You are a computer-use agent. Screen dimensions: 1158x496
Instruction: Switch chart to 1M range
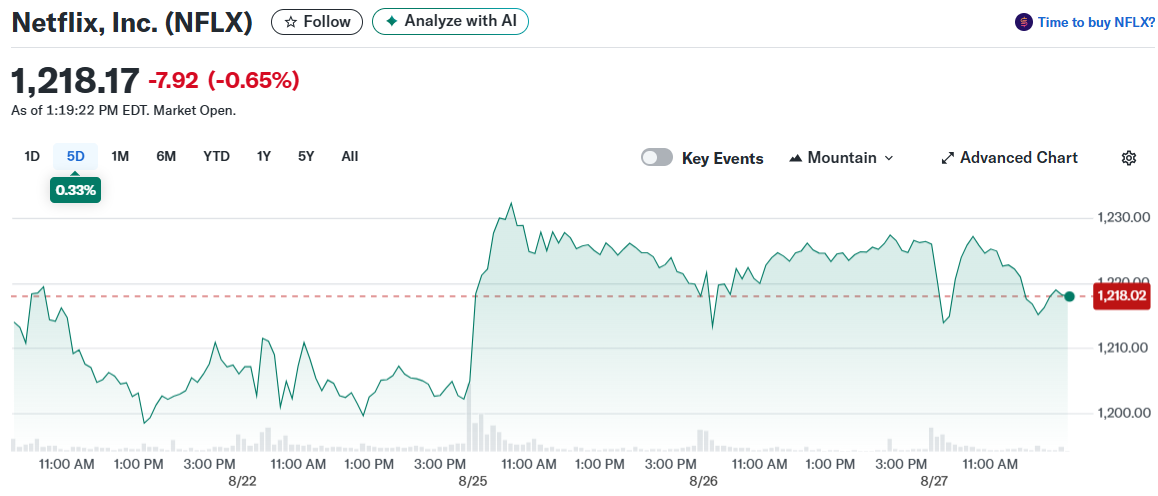pos(120,156)
